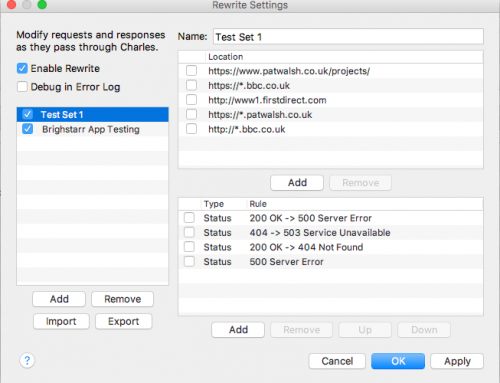This screenshot has width=500, height=383.
Task: Apply the rewrite settings
Action: 457,361
